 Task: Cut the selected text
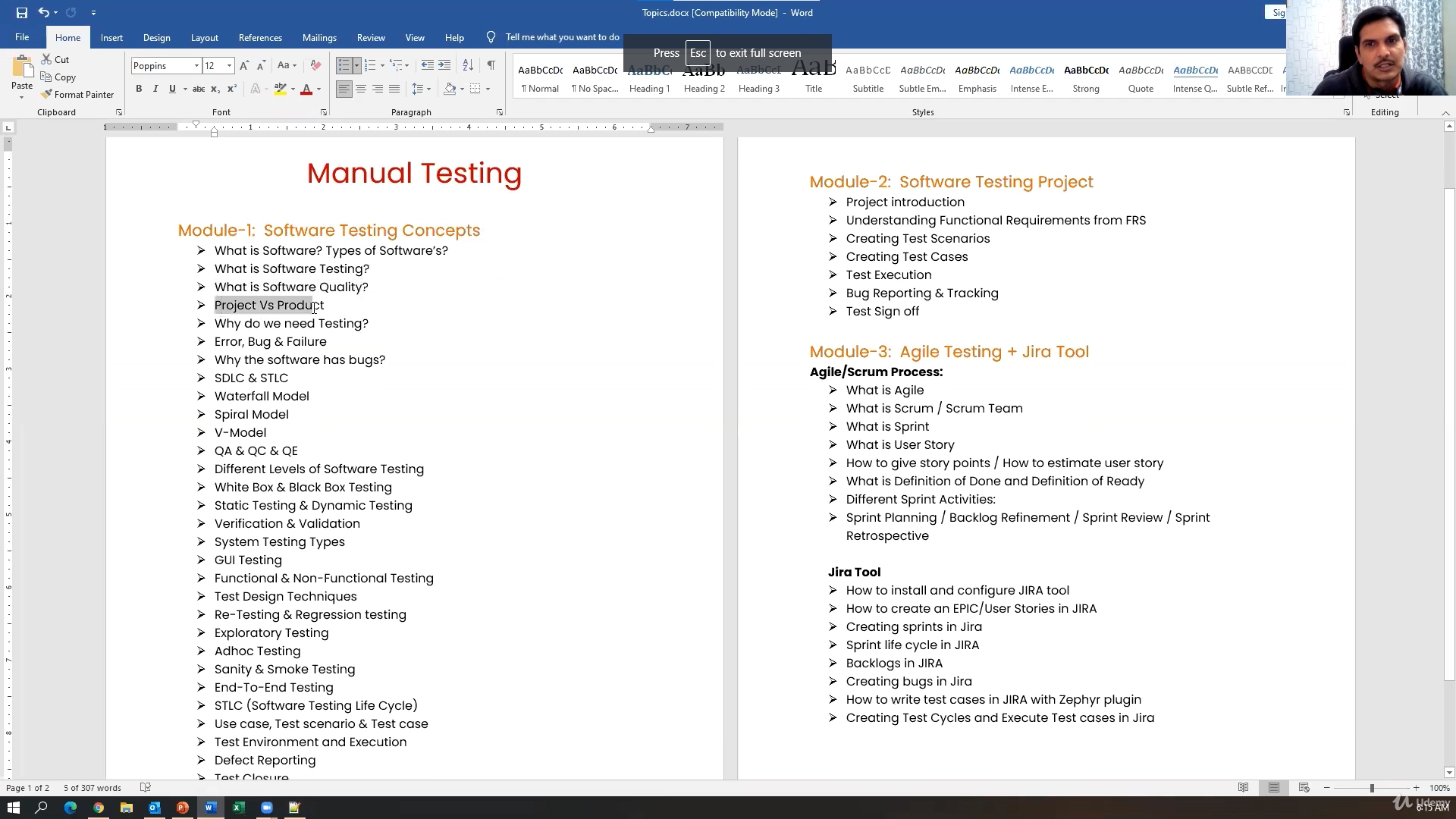(55, 59)
